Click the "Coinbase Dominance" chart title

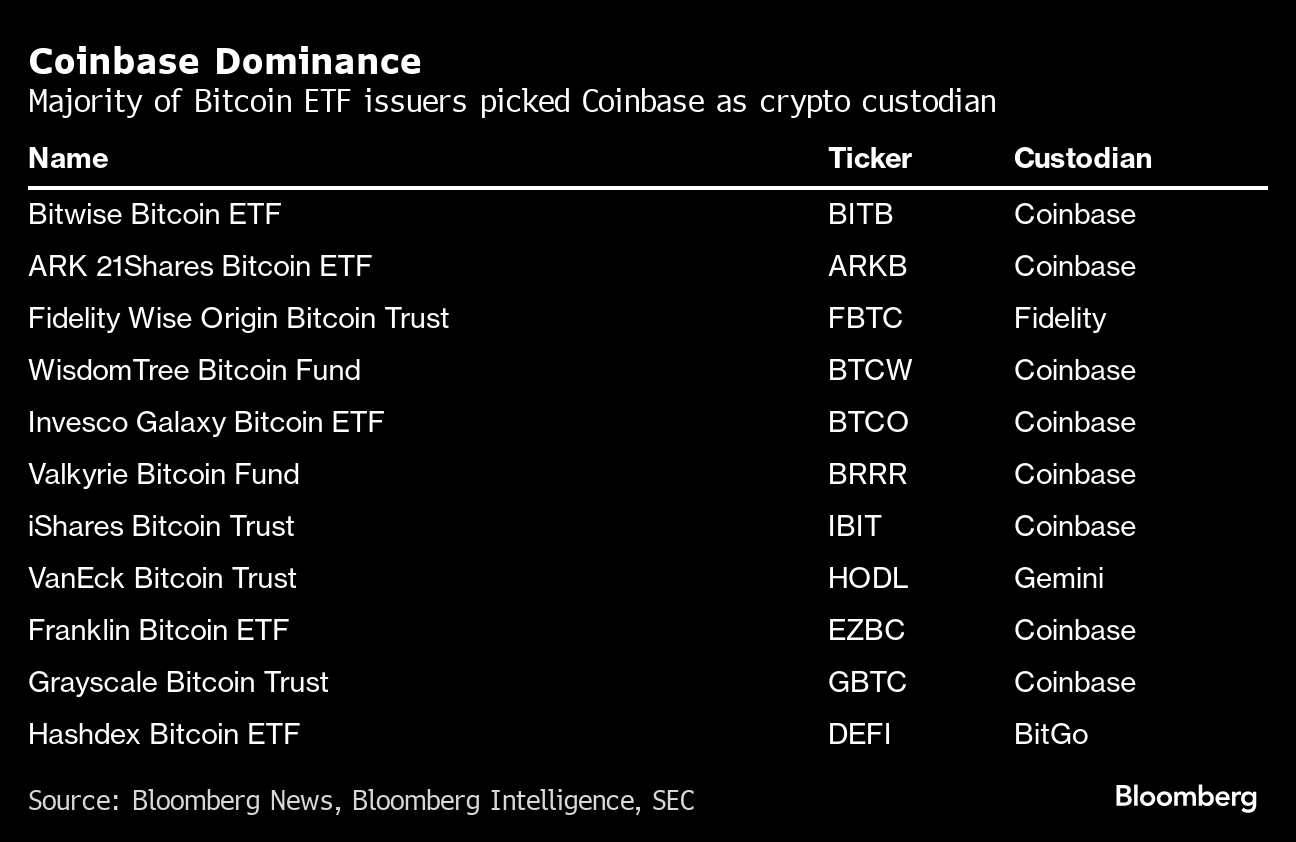coord(225,61)
